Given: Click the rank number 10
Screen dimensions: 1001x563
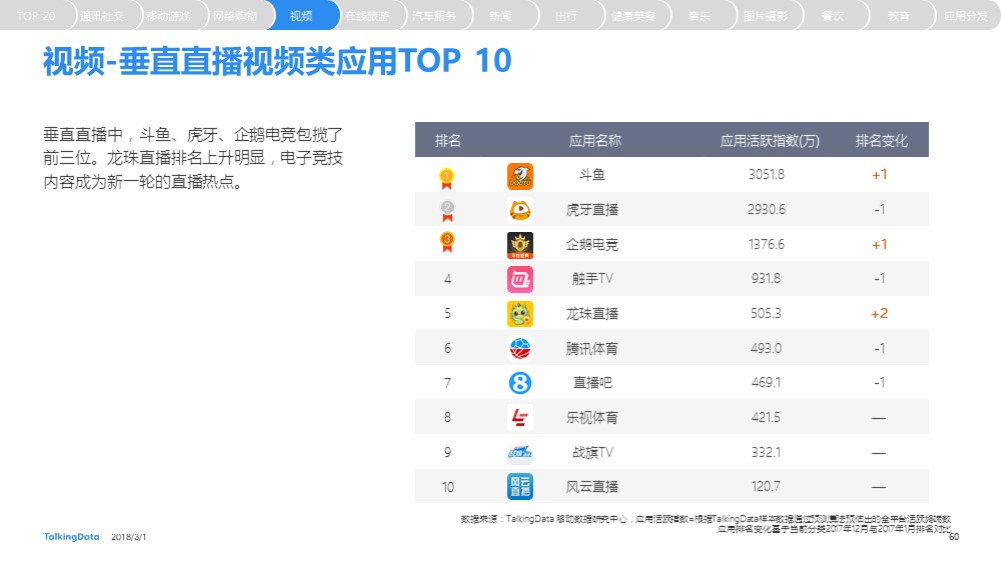Looking at the screenshot, I should (448, 487).
